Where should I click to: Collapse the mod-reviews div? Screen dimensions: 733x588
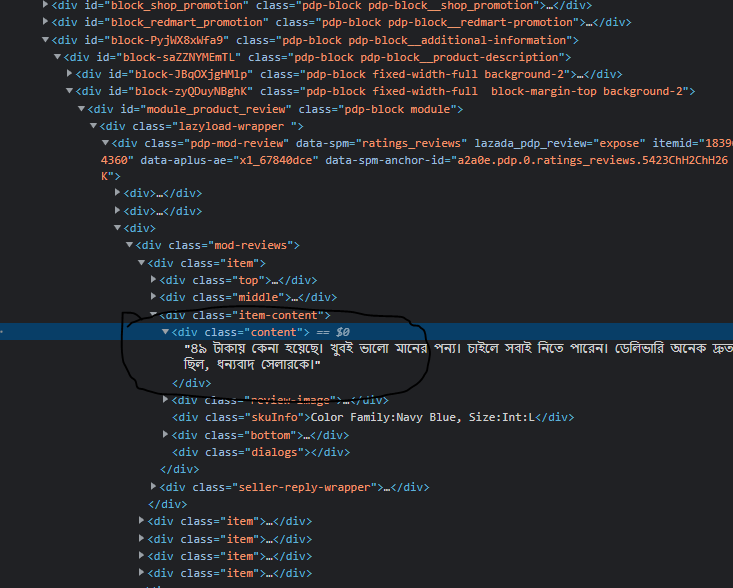tap(129, 245)
